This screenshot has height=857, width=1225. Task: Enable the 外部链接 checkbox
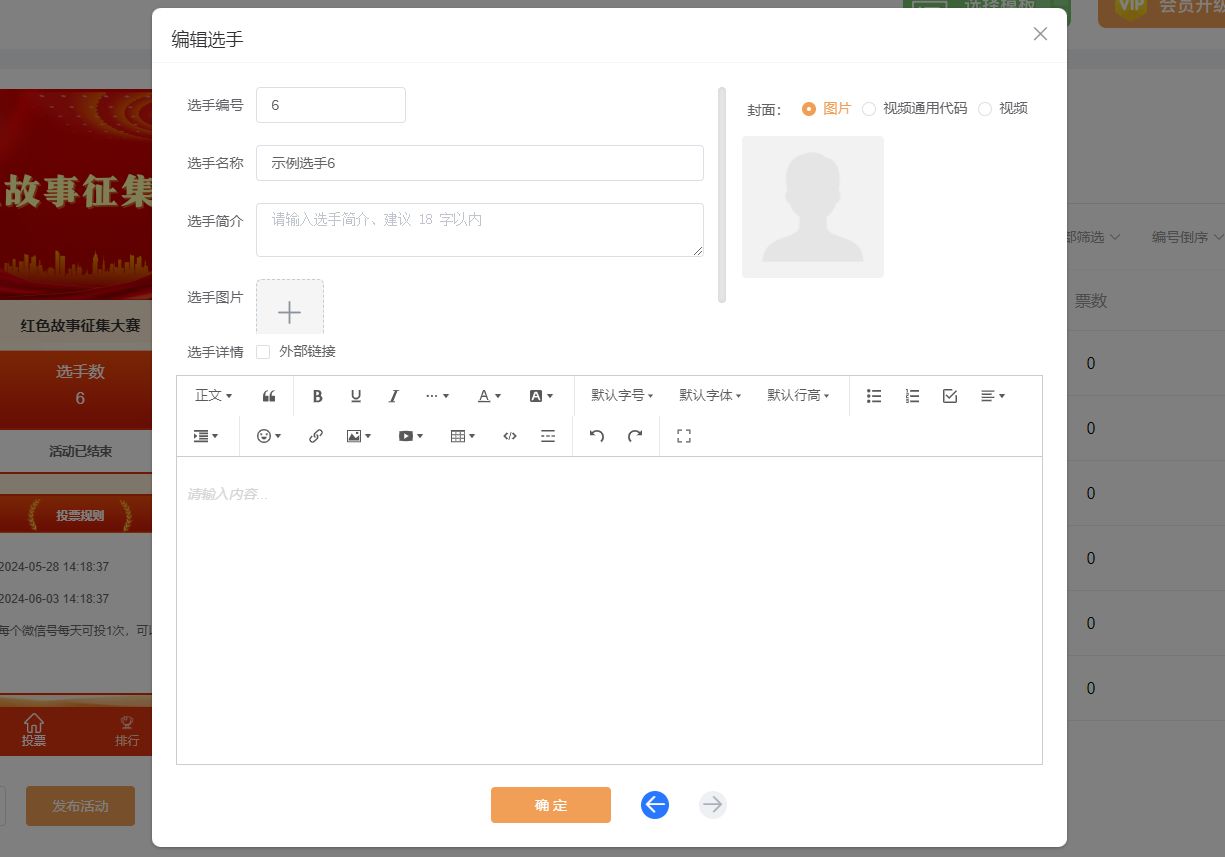[262, 351]
